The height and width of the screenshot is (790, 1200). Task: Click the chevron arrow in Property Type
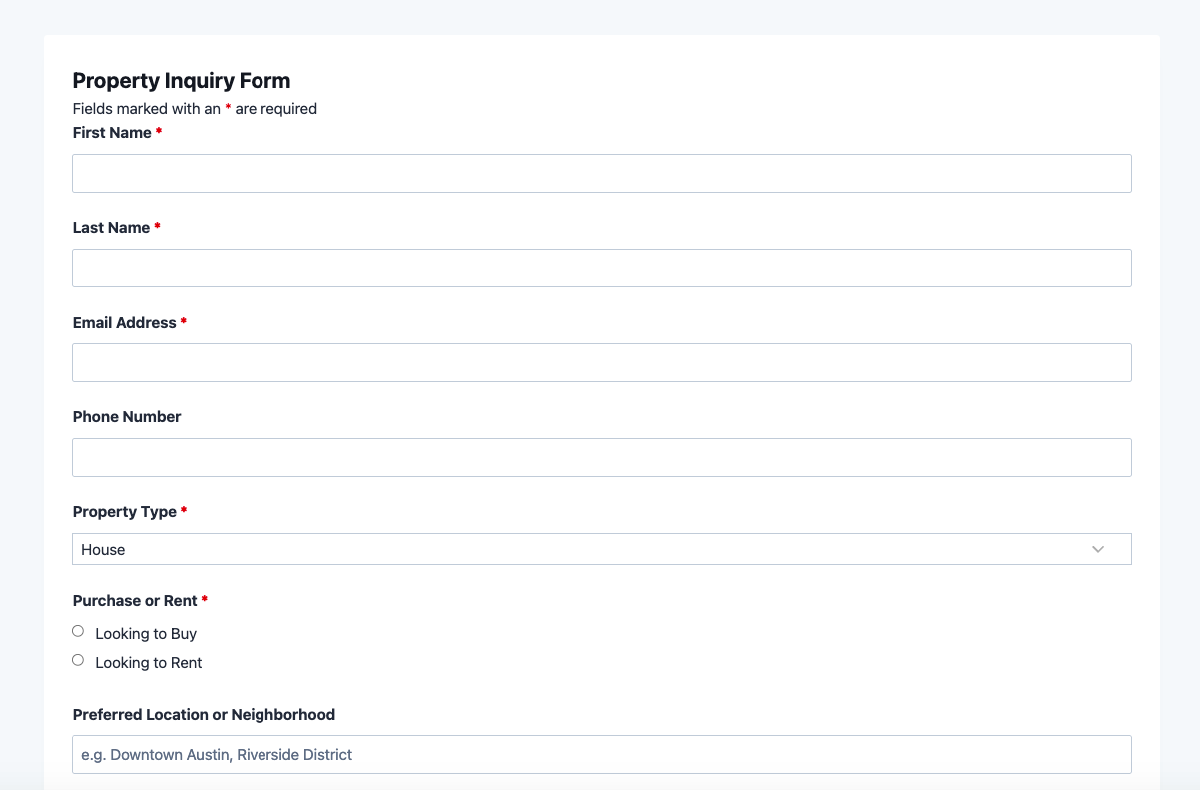pos(1098,549)
